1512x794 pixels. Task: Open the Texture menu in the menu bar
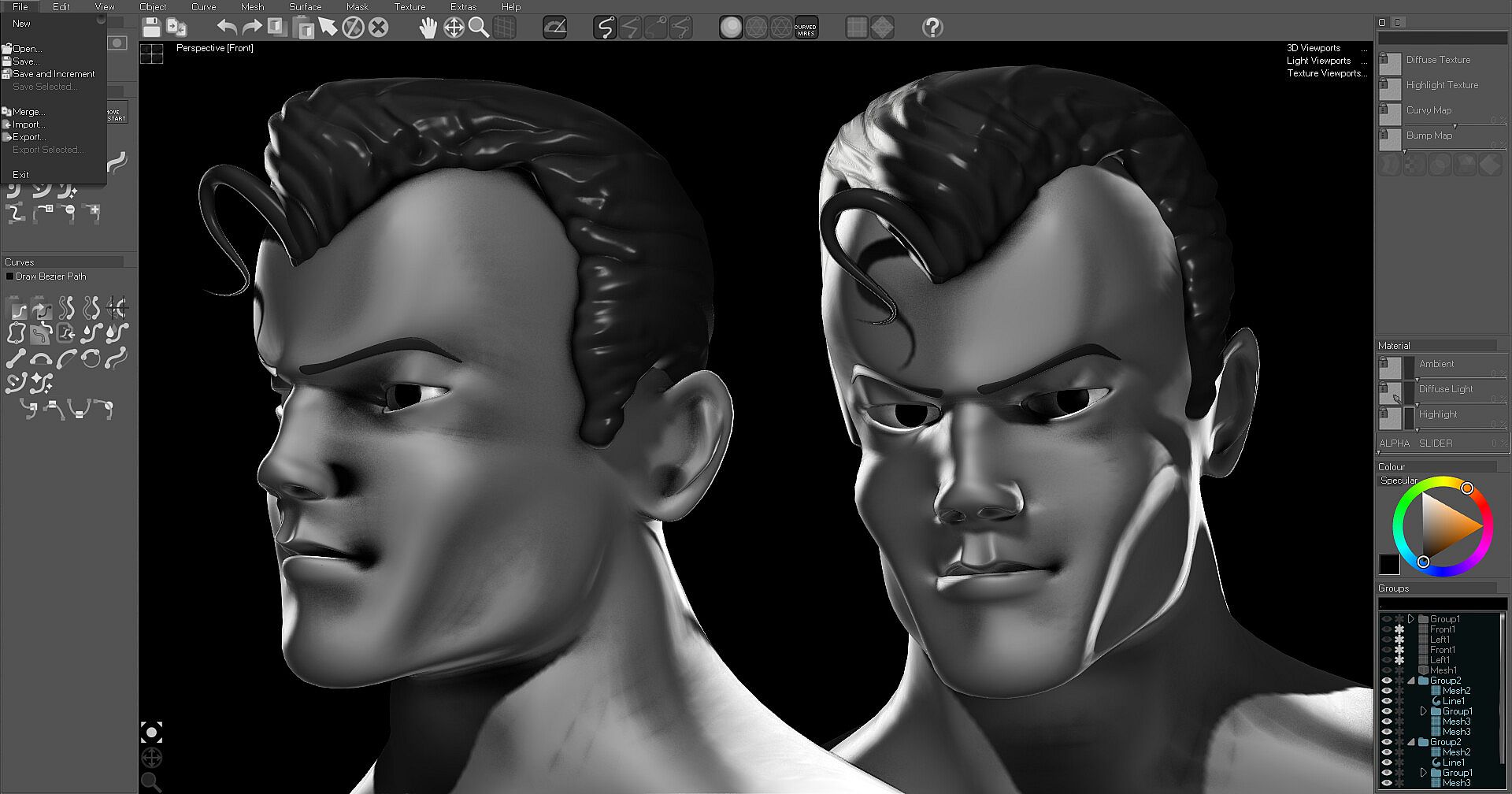click(x=409, y=7)
